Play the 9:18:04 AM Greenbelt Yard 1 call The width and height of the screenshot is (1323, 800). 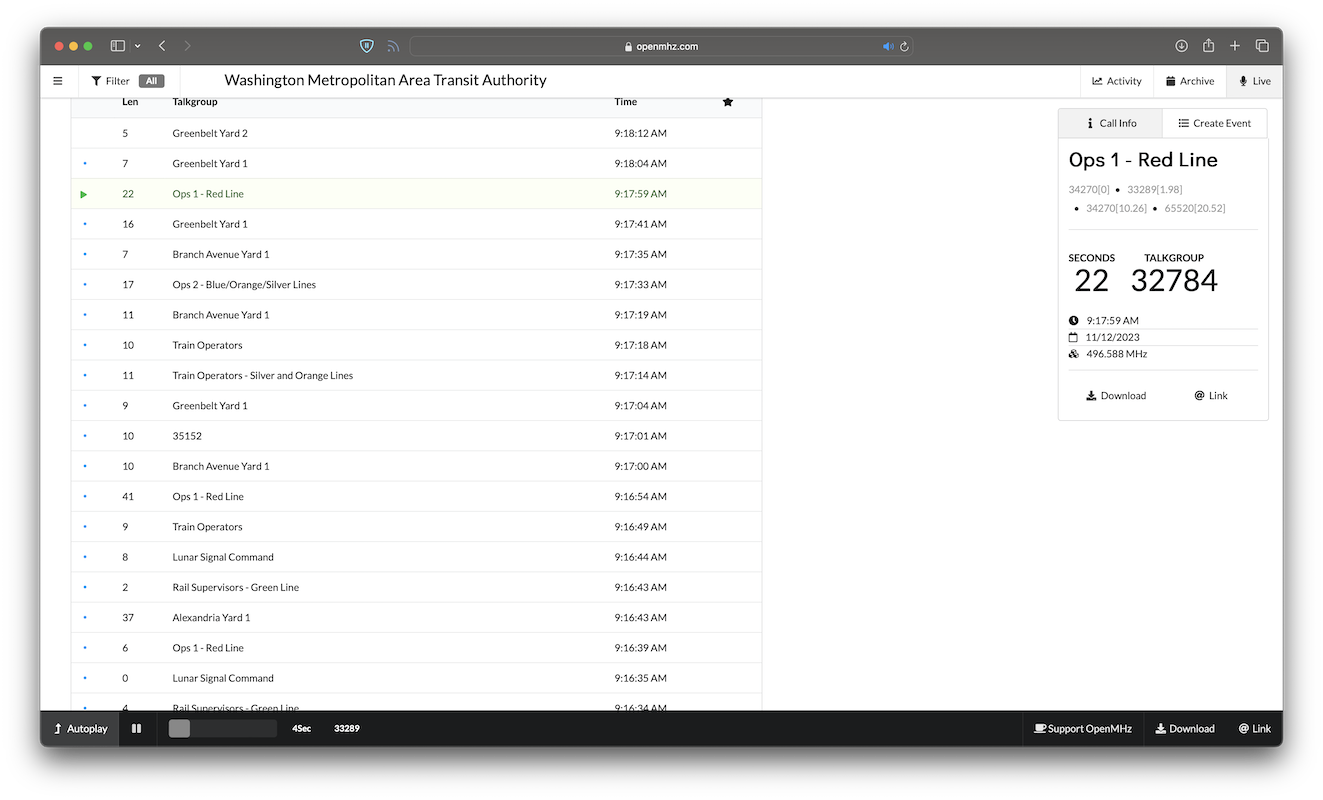416,163
